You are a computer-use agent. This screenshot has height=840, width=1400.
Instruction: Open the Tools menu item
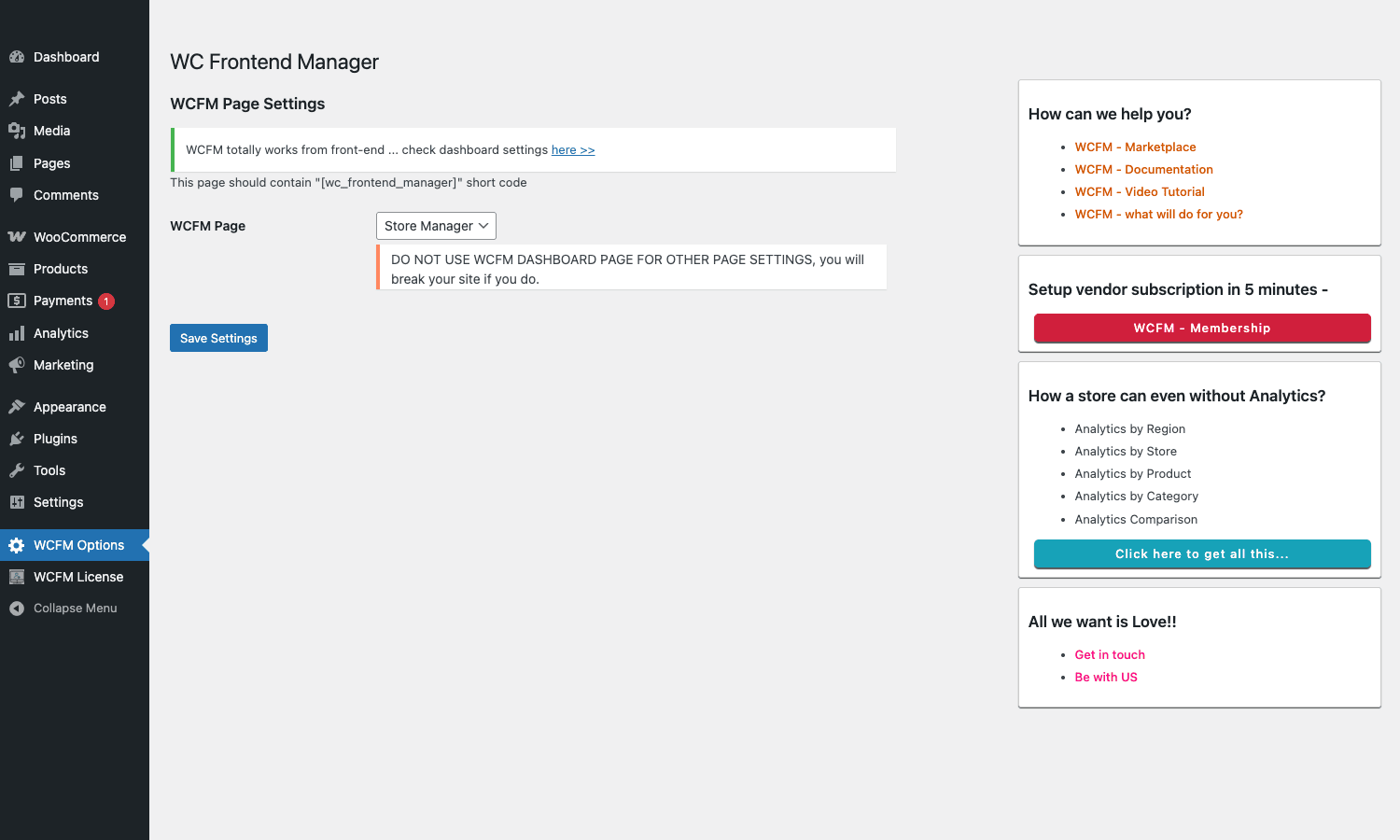pos(75,470)
